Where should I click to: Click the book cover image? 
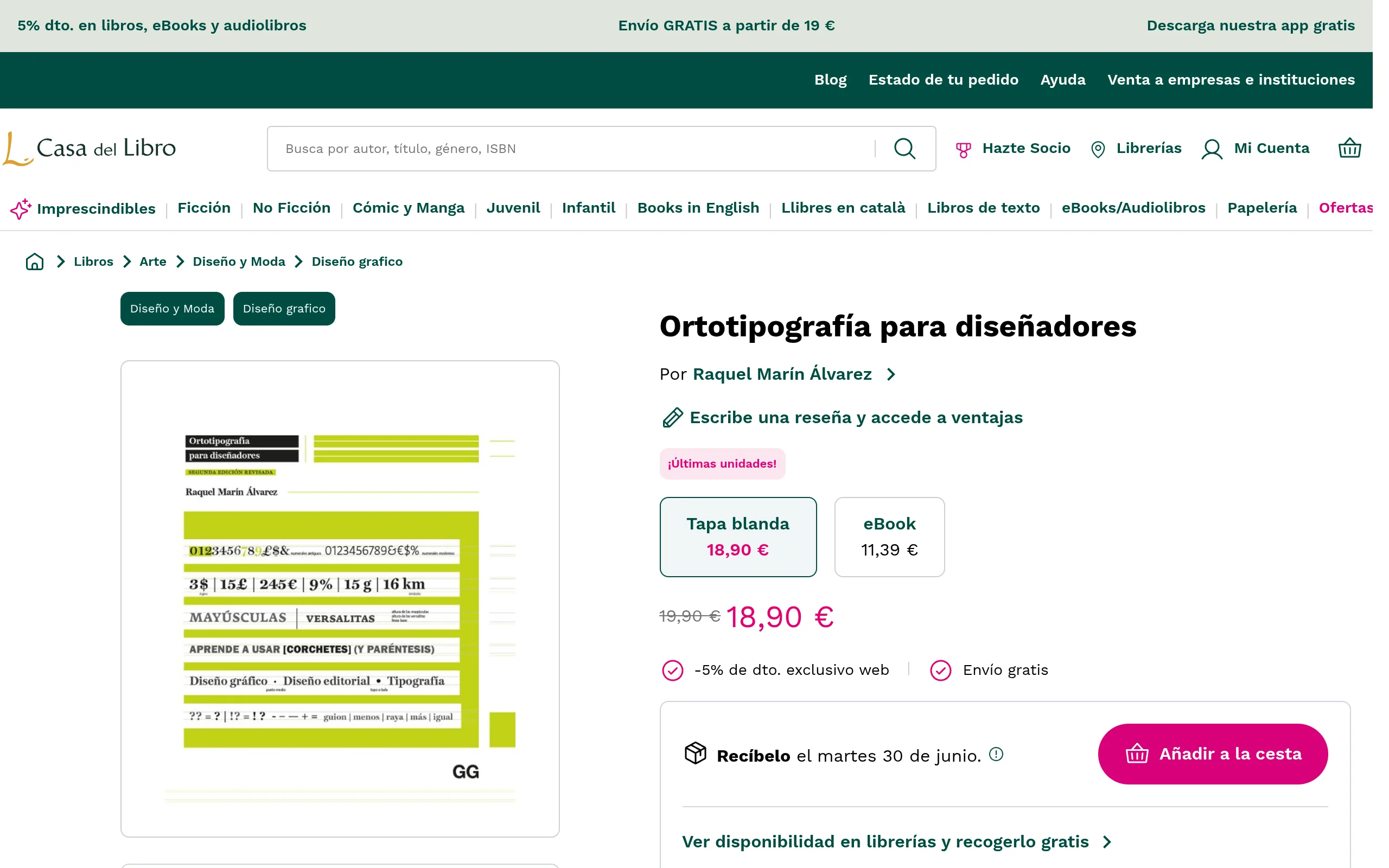pyautogui.click(x=340, y=599)
